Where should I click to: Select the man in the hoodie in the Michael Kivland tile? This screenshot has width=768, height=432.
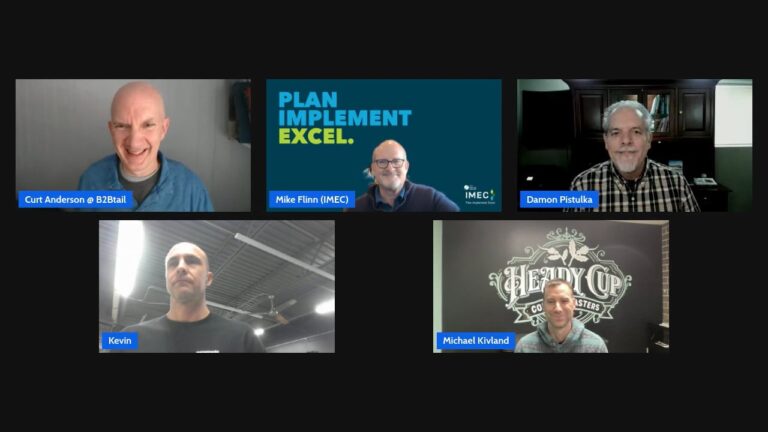[x=560, y=316]
